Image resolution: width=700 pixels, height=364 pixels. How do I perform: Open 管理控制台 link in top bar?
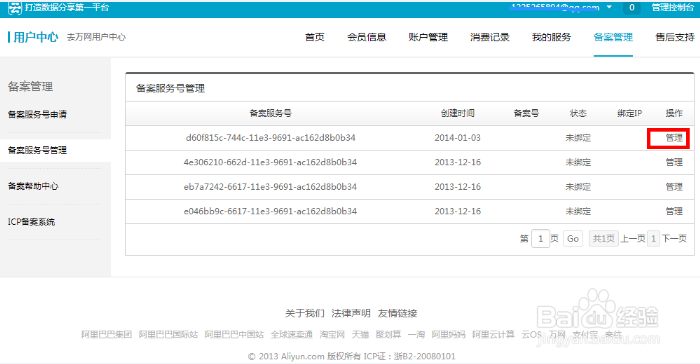(673, 7)
